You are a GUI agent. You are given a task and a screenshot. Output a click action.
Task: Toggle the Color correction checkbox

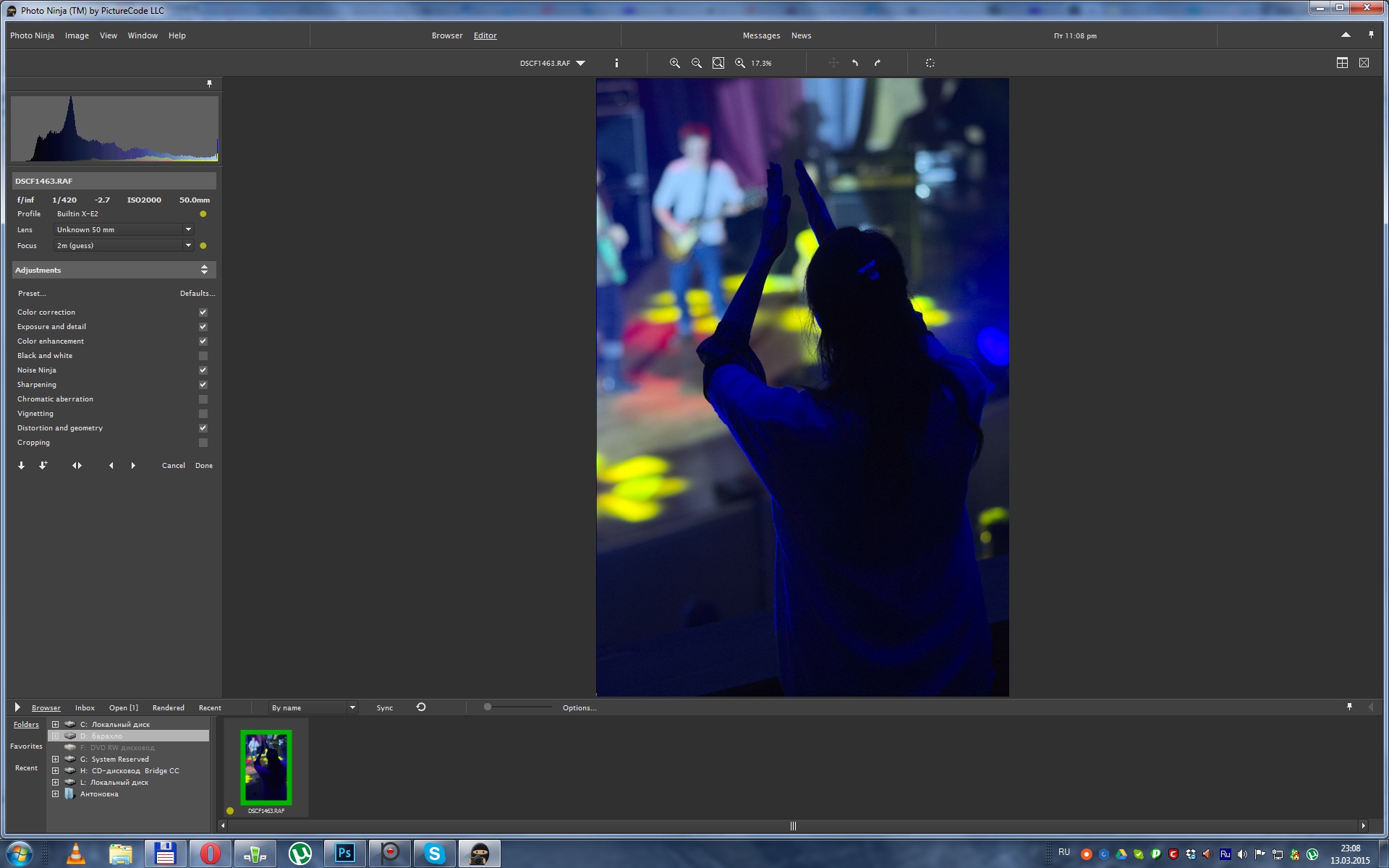(203, 312)
